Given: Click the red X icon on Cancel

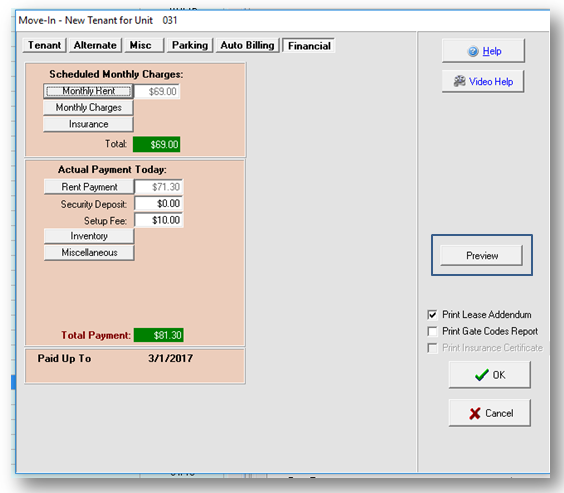Looking at the screenshot, I should coord(475,414).
